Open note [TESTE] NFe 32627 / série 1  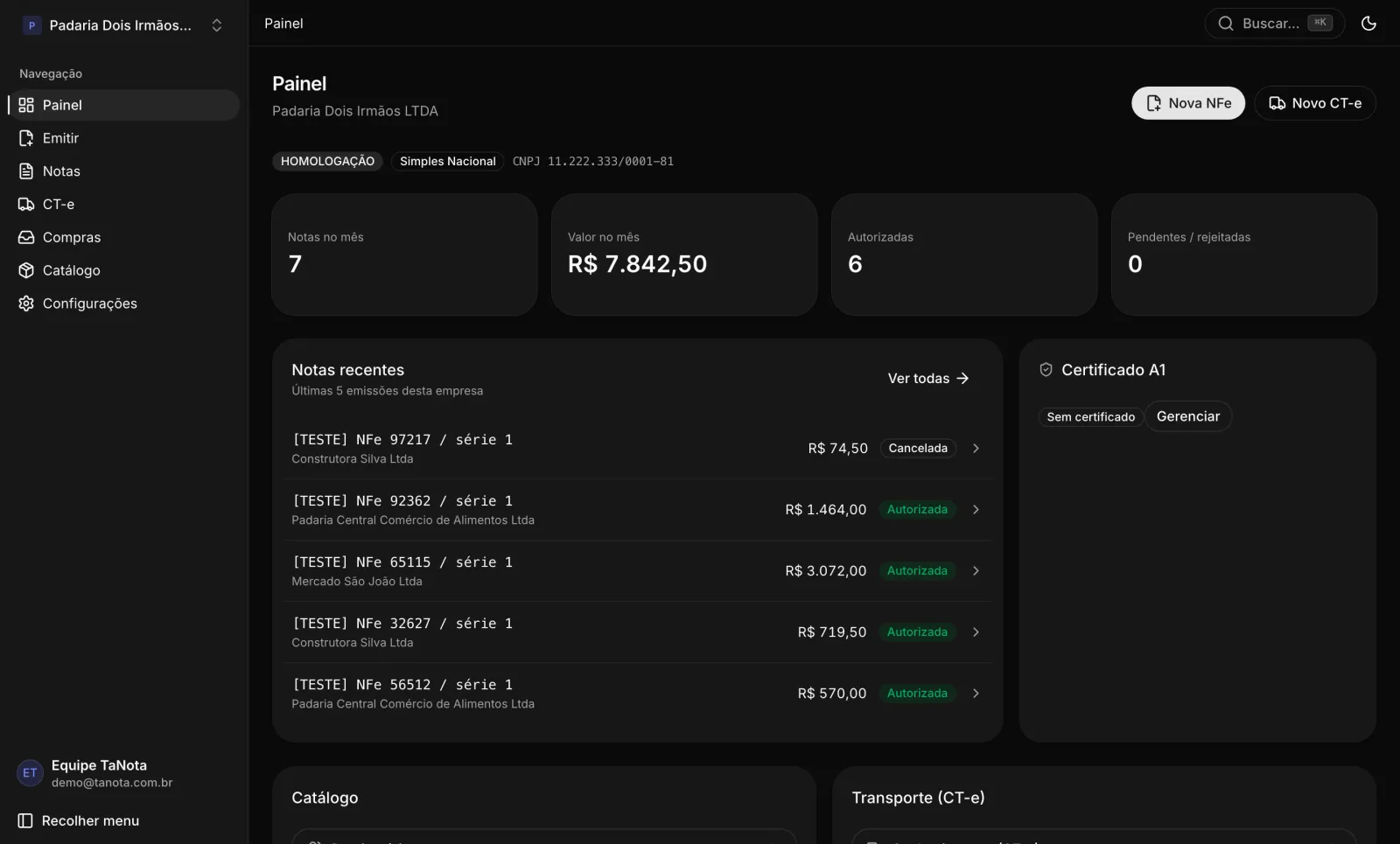(x=637, y=632)
